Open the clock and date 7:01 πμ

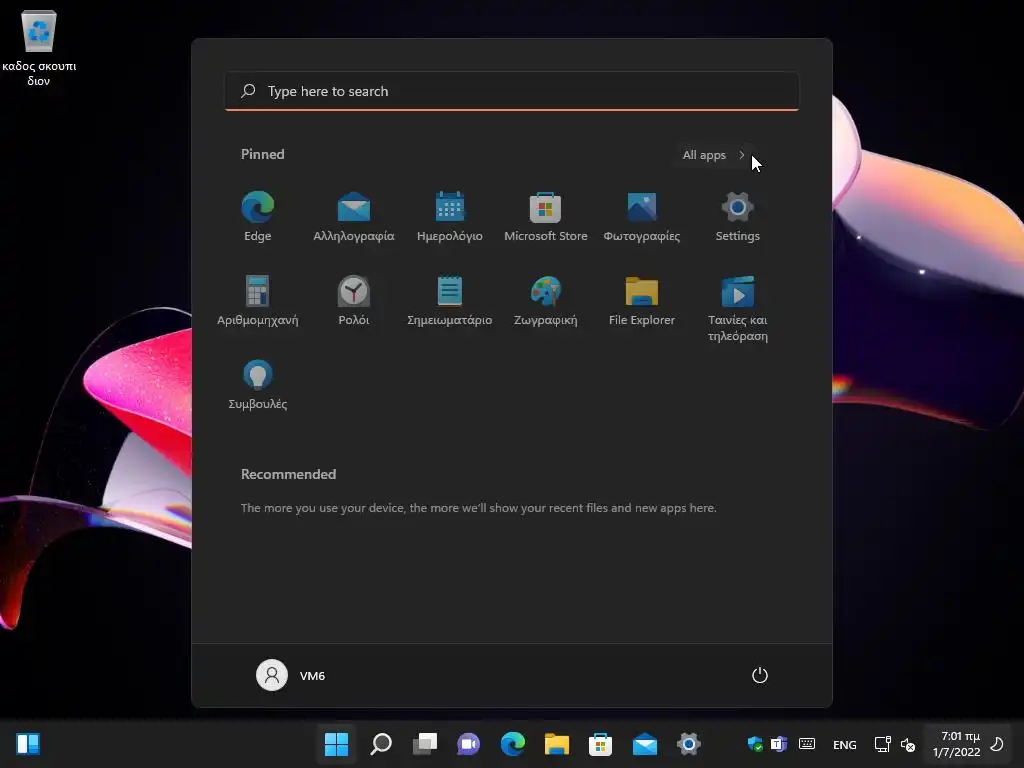[957, 744]
